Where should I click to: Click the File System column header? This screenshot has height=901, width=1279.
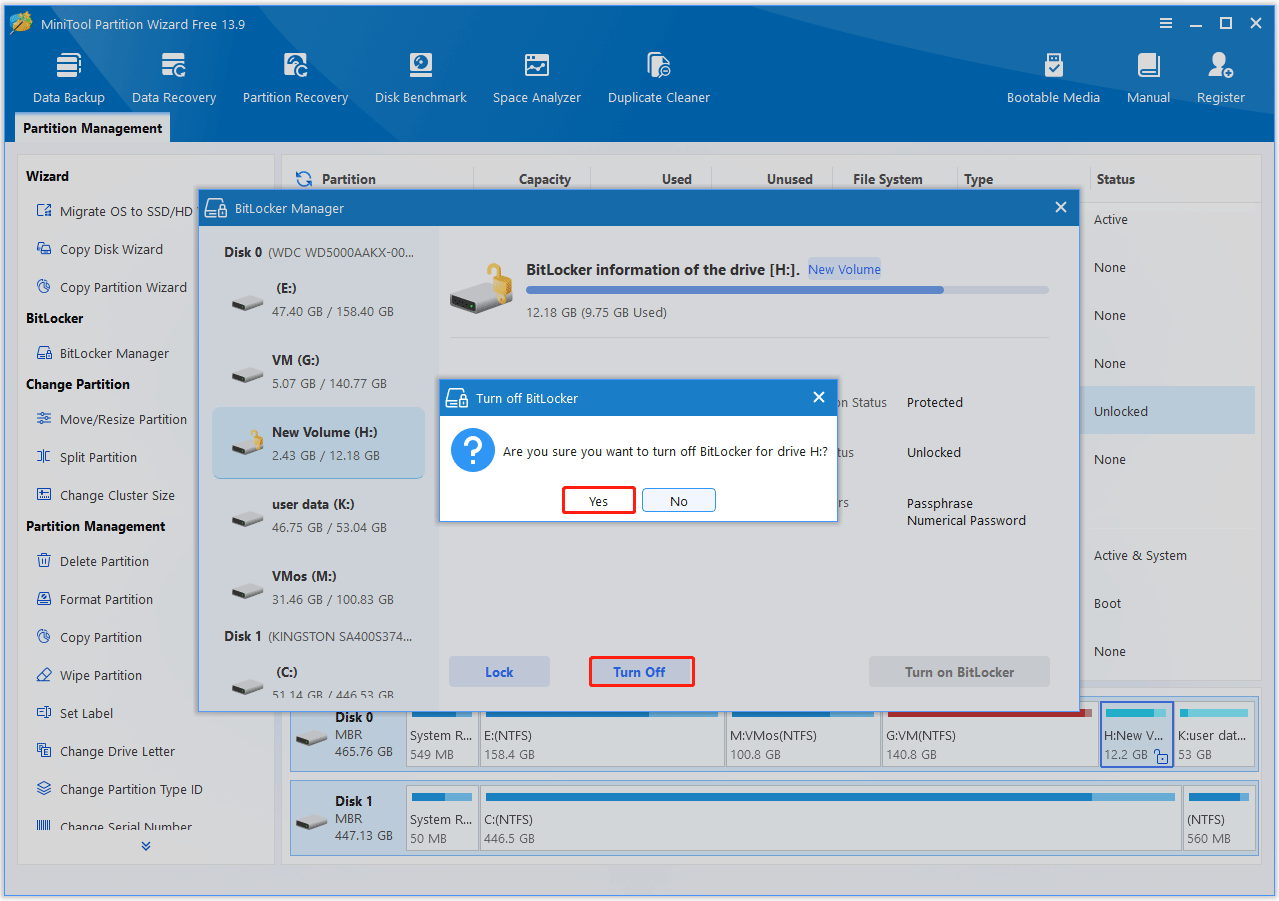[888, 179]
